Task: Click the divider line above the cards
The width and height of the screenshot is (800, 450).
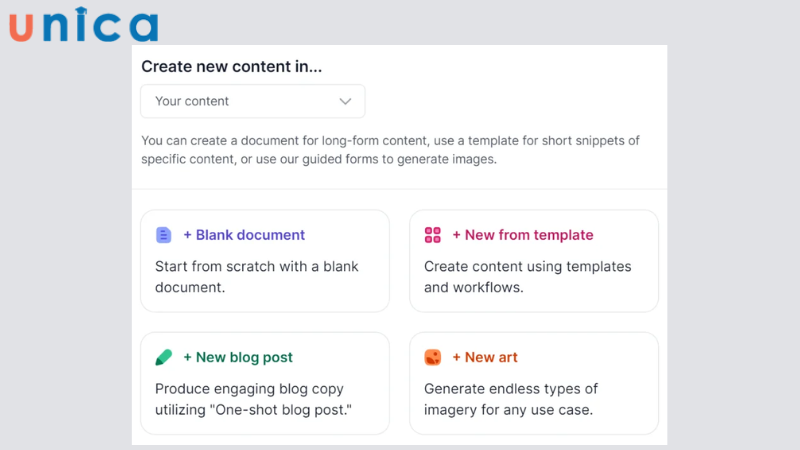Action: (x=400, y=189)
